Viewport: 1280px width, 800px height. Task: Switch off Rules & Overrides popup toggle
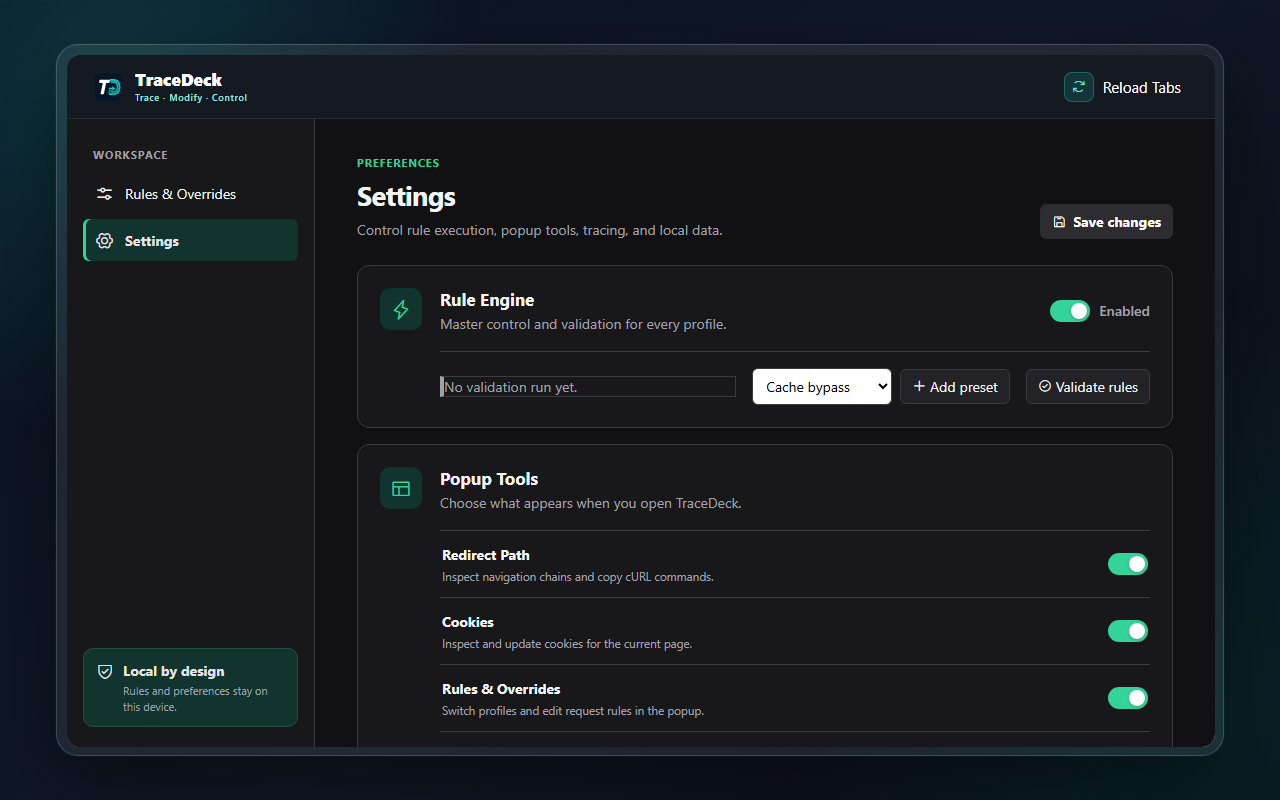point(1128,698)
